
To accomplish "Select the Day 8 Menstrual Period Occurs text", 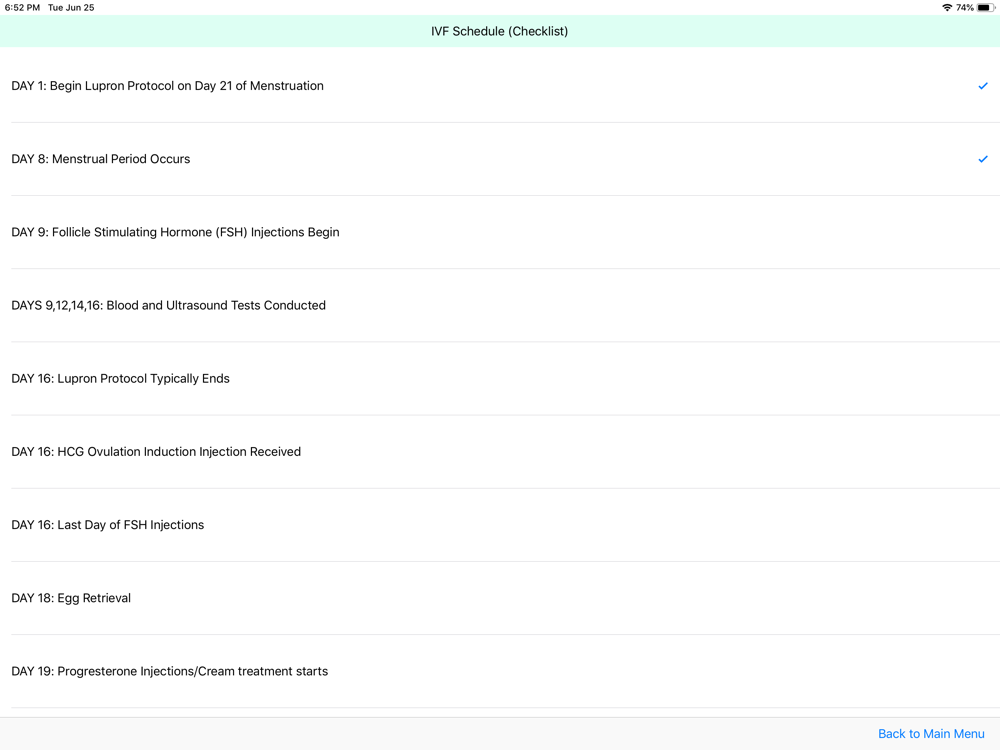I will pos(100,159).
